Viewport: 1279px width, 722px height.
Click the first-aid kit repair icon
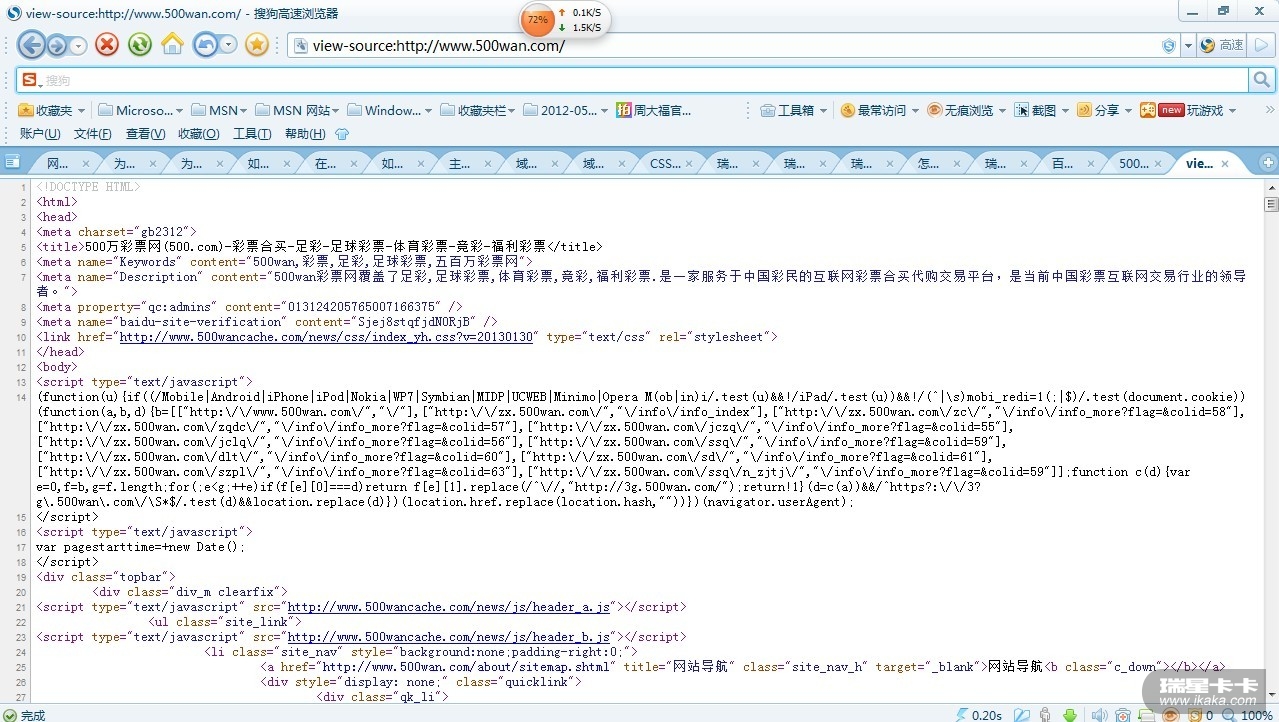1123,715
